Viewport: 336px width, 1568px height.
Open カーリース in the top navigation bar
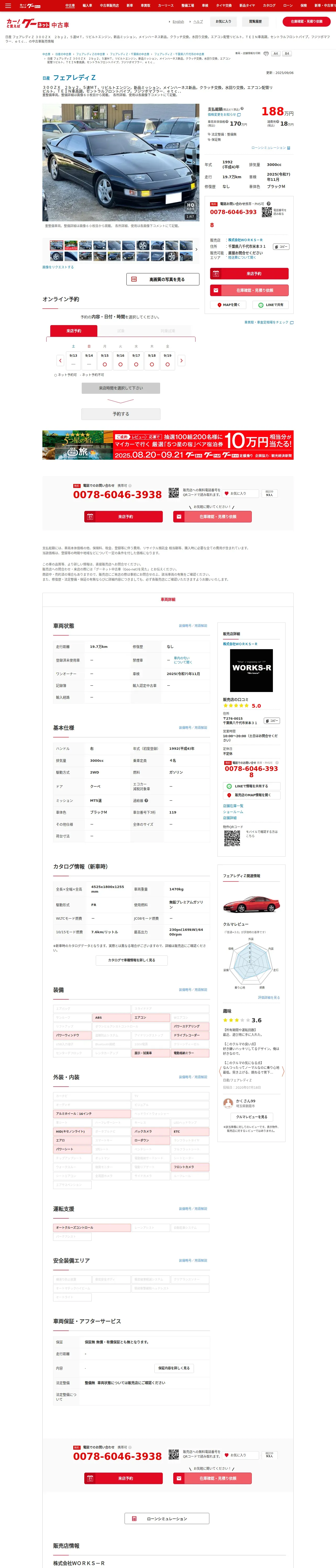tap(166, 5)
